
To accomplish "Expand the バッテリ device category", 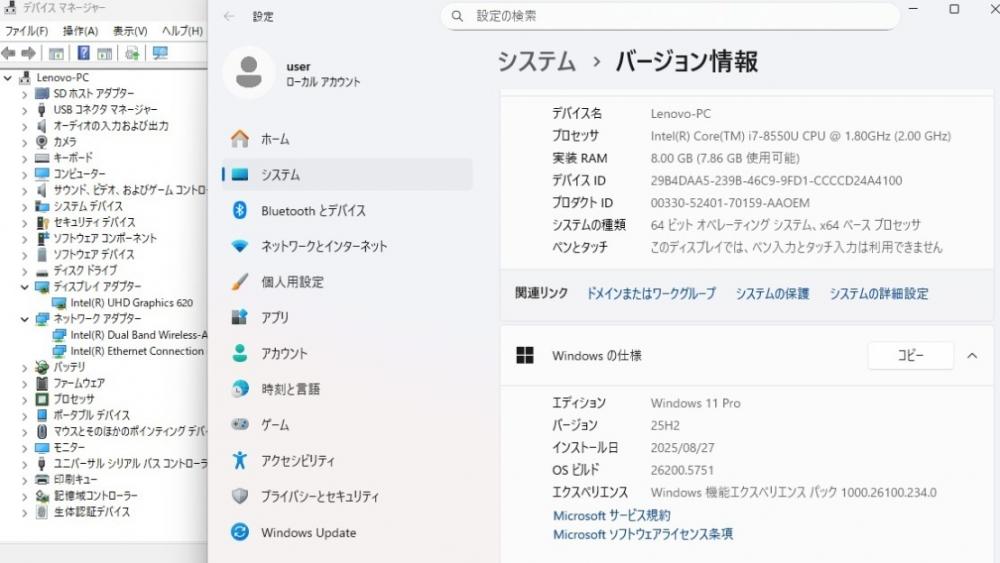I will point(25,367).
